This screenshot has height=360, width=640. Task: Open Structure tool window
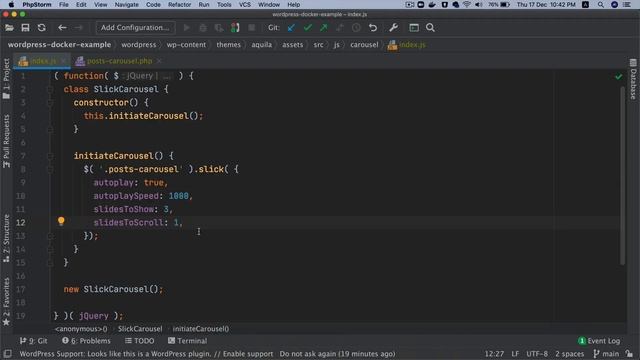(x=6, y=238)
